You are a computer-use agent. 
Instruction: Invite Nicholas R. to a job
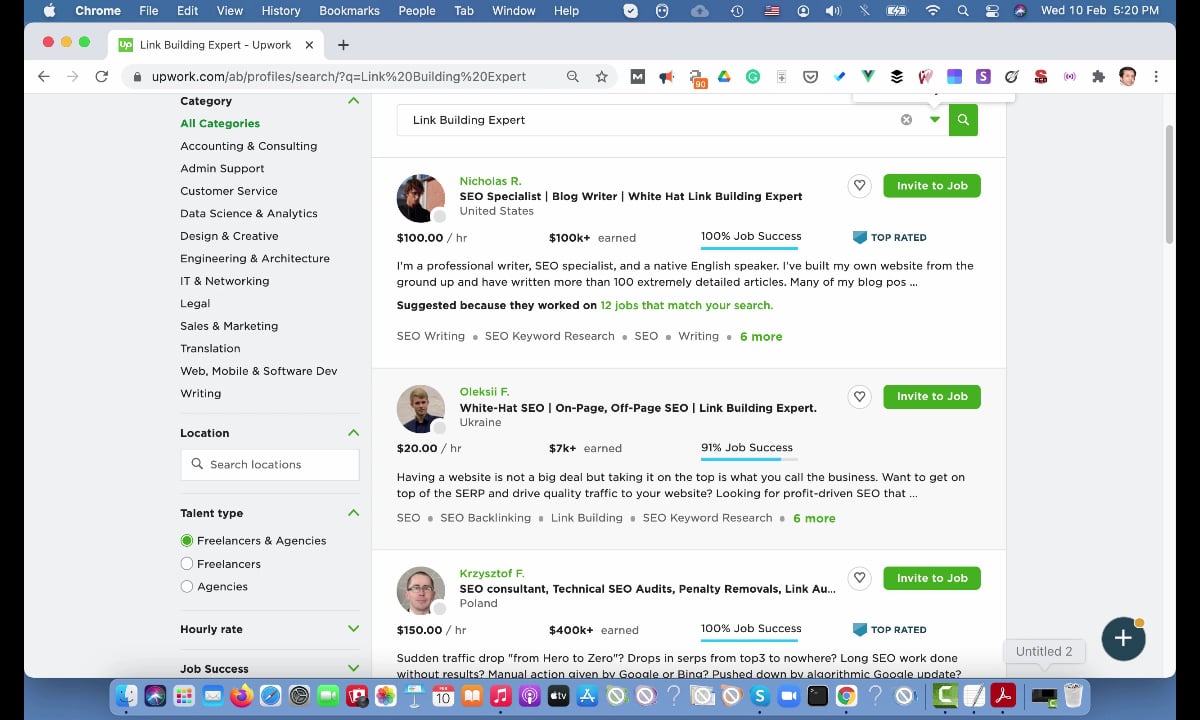pos(932,186)
